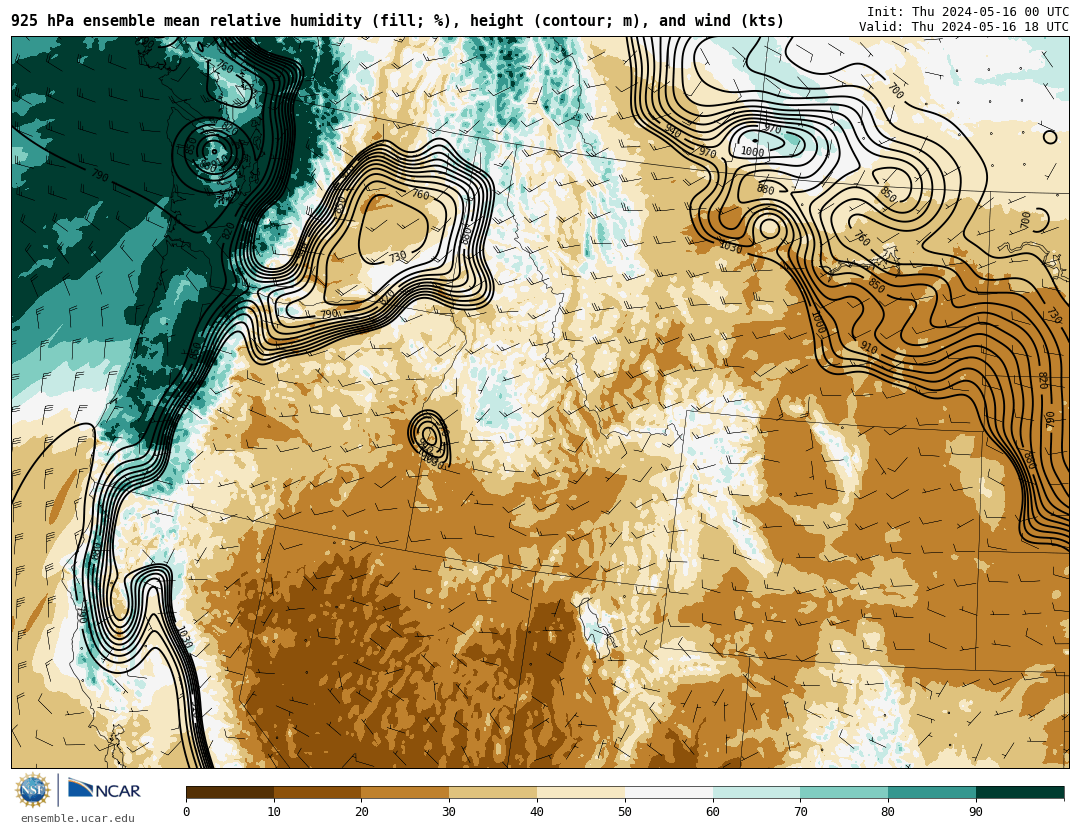This screenshot has width=1080, height=831.
Task: Click the 1000 contour label near the top low
Action: [752, 152]
